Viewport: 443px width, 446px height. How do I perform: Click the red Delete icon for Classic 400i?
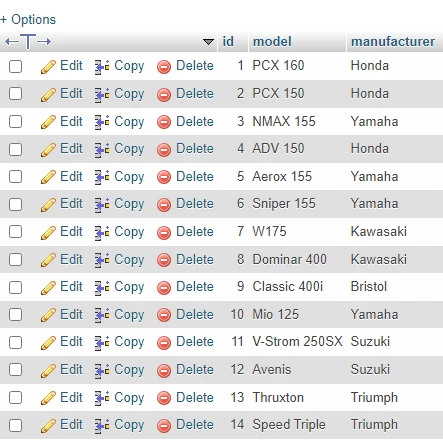pyautogui.click(x=164, y=288)
